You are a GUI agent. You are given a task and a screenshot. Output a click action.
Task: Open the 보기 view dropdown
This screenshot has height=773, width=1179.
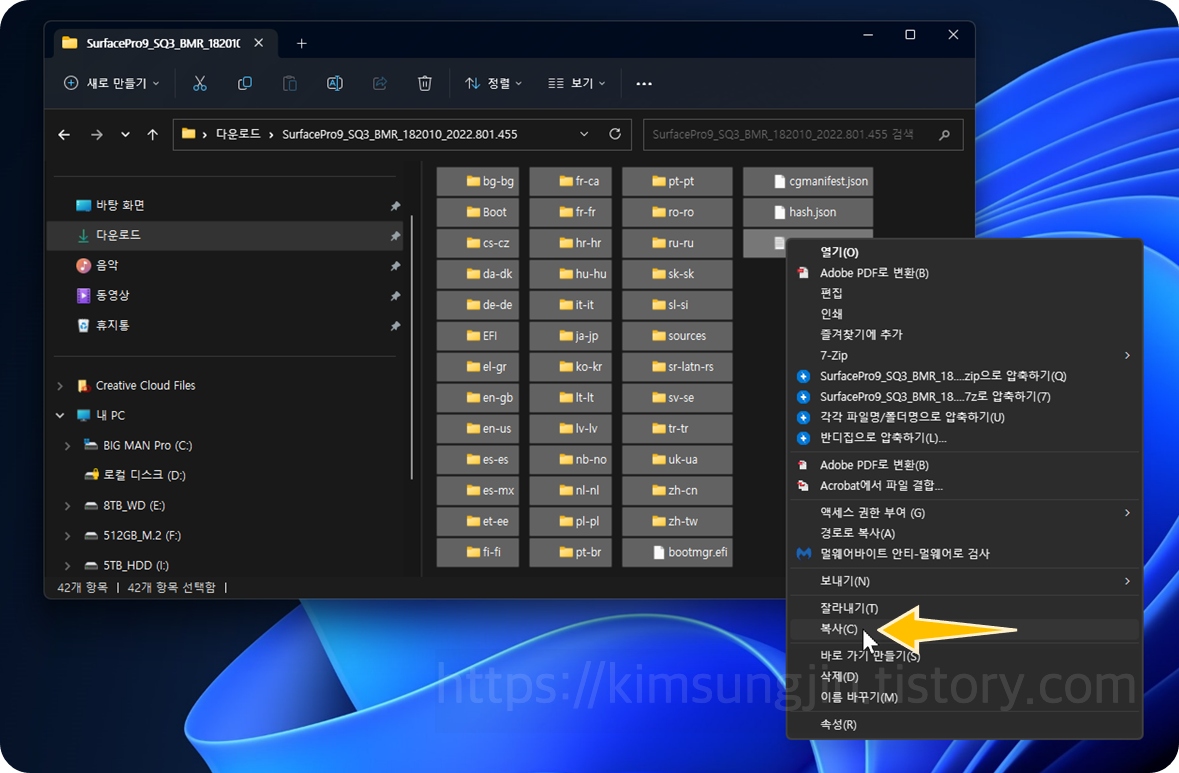(577, 83)
